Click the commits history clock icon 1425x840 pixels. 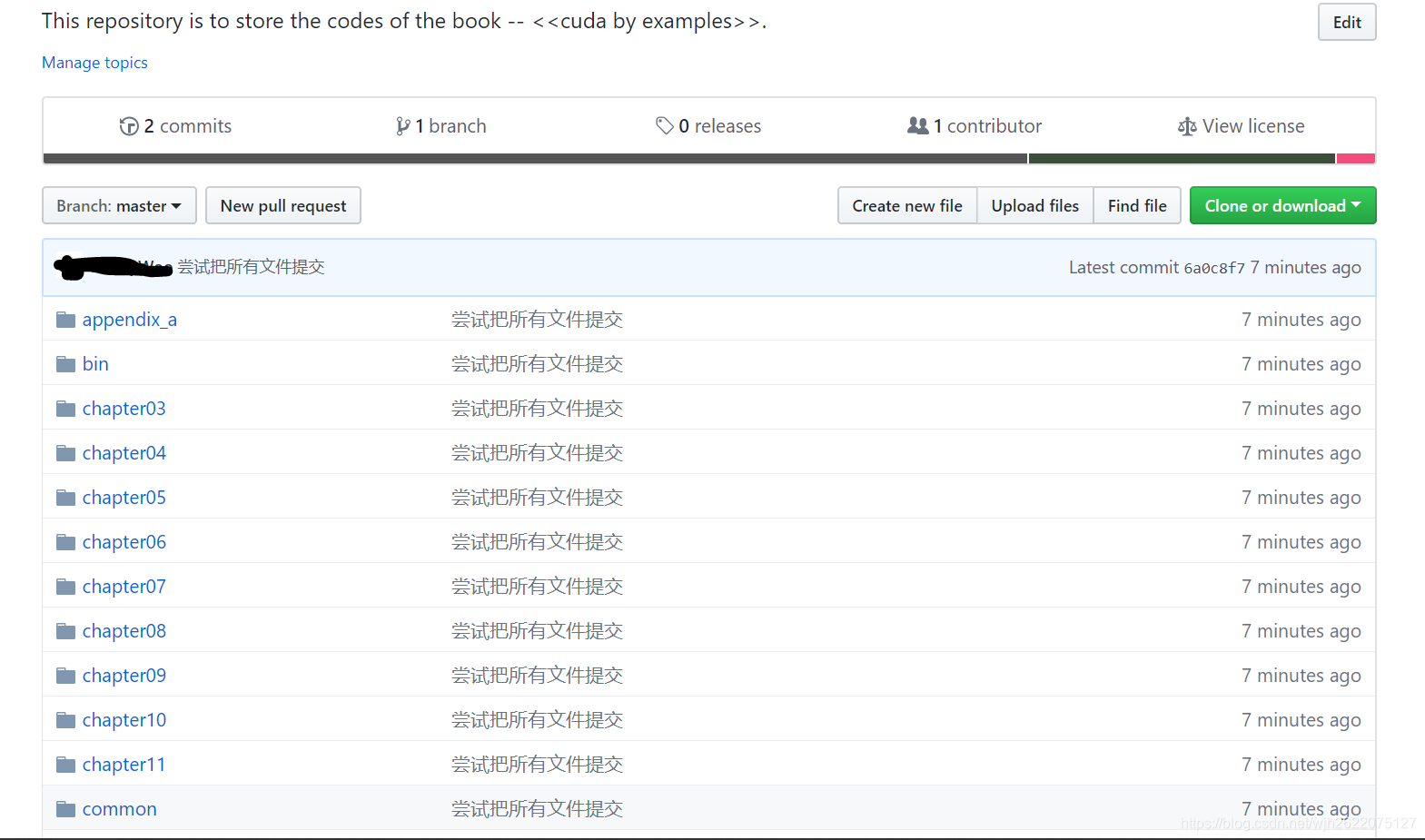coord(129,126)
